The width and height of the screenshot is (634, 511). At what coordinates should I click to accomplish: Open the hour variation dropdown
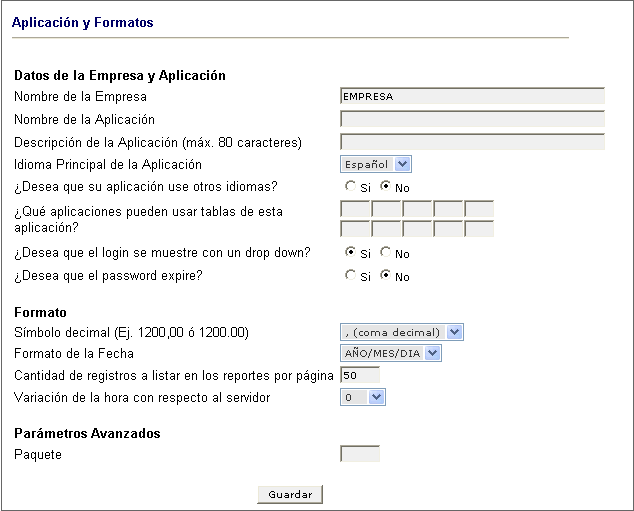click(x=363, y=397)
